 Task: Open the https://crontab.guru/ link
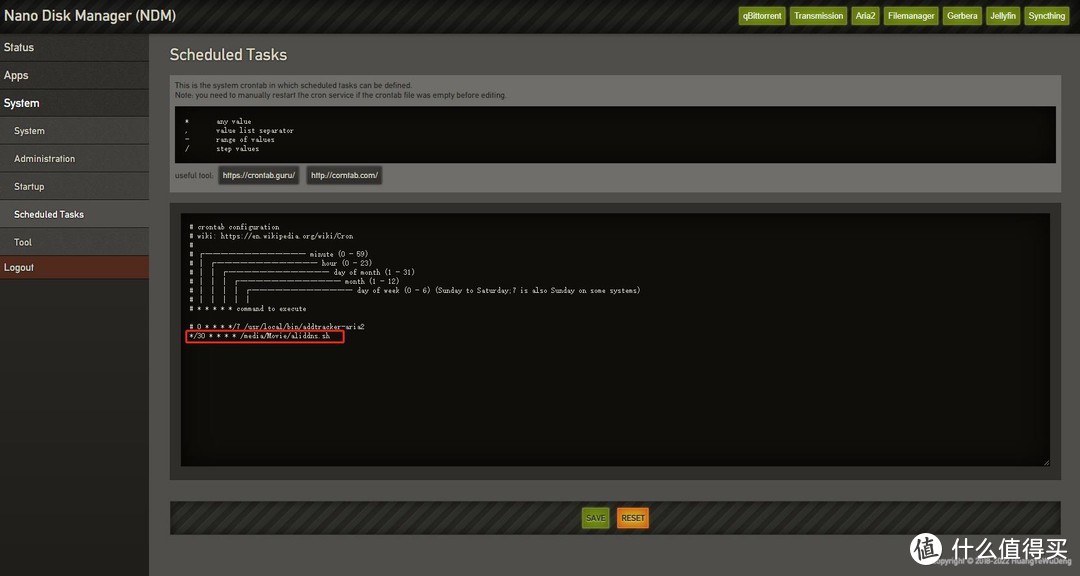pyautogui.click(x=259, y=175)
